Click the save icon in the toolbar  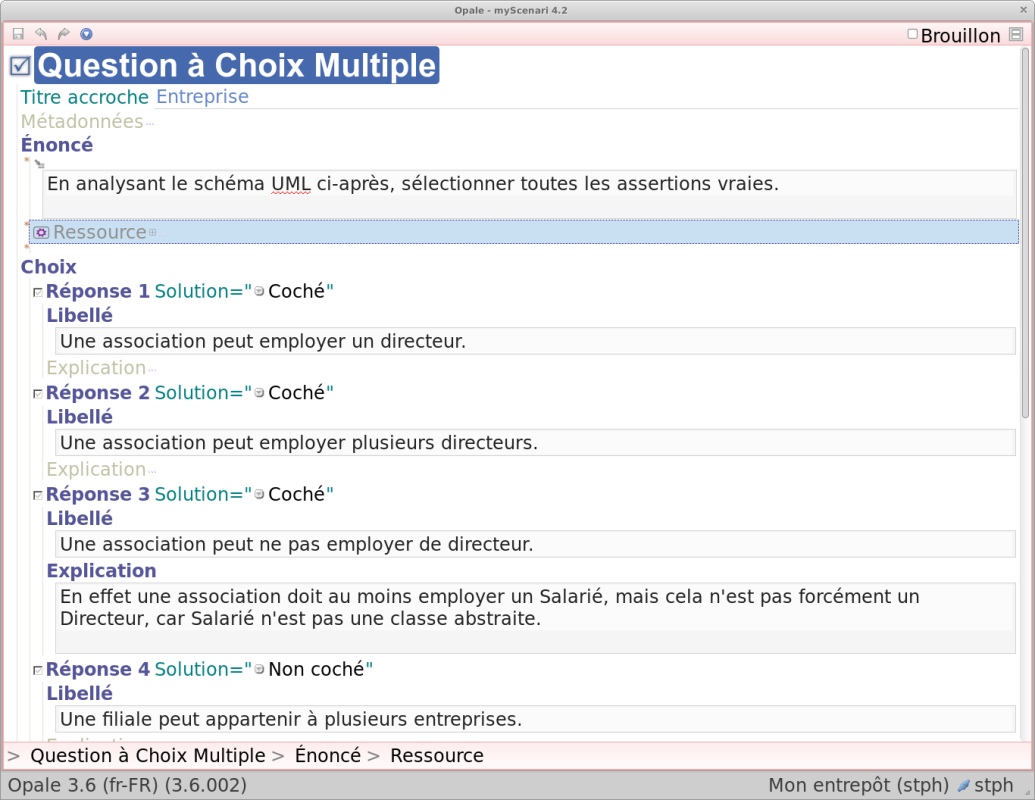click(18, 34)
